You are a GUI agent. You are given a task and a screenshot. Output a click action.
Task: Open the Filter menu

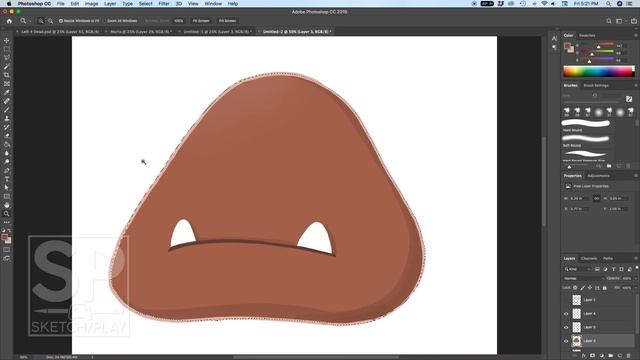coord(164,4)
